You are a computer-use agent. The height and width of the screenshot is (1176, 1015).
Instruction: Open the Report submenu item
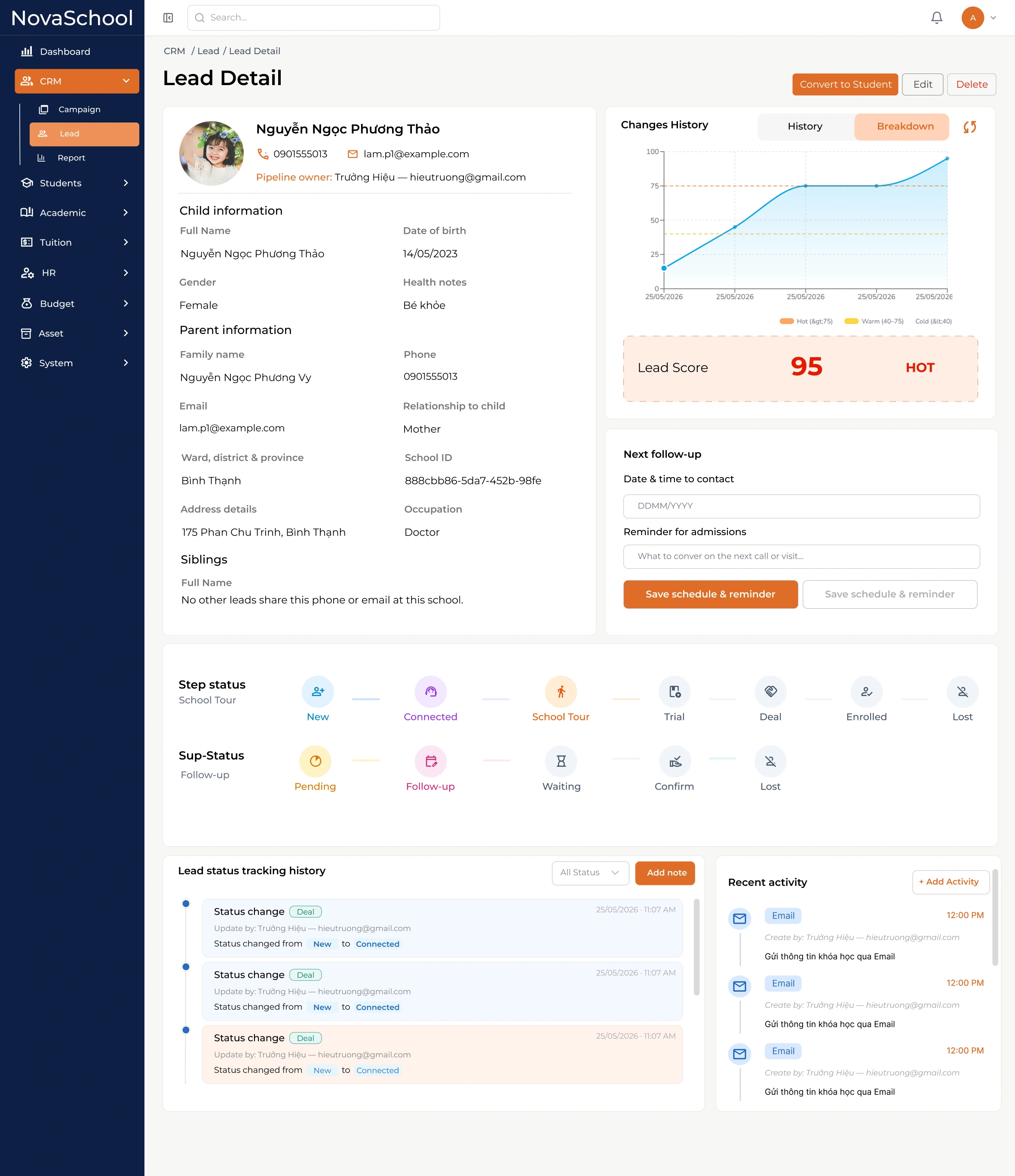[x=71, y=158]
